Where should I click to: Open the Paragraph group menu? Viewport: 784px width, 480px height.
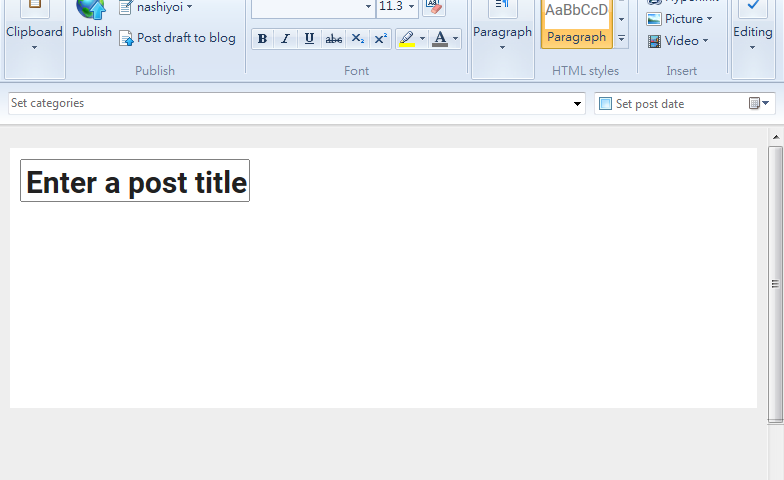click(502, 38)
